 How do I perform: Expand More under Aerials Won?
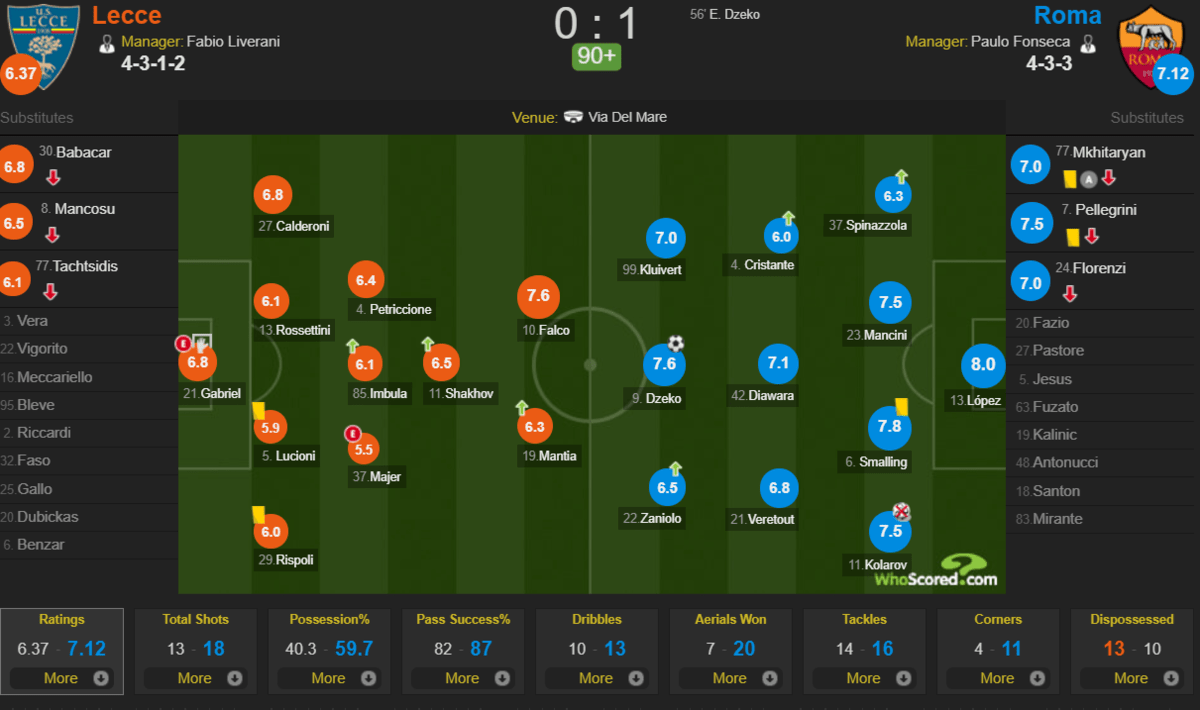pyautogui.click(x=730, y=678)
